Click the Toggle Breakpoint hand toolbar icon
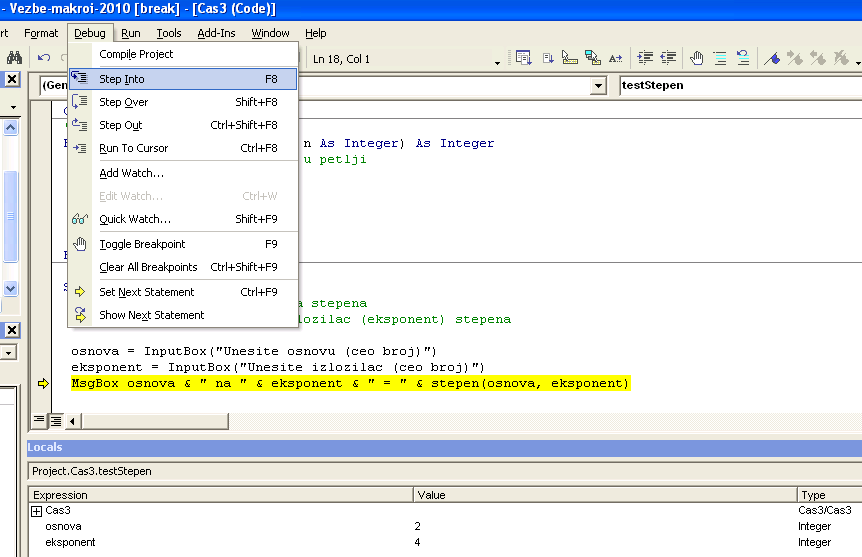This screenshot has width=862, height=557. coord(697,59)
